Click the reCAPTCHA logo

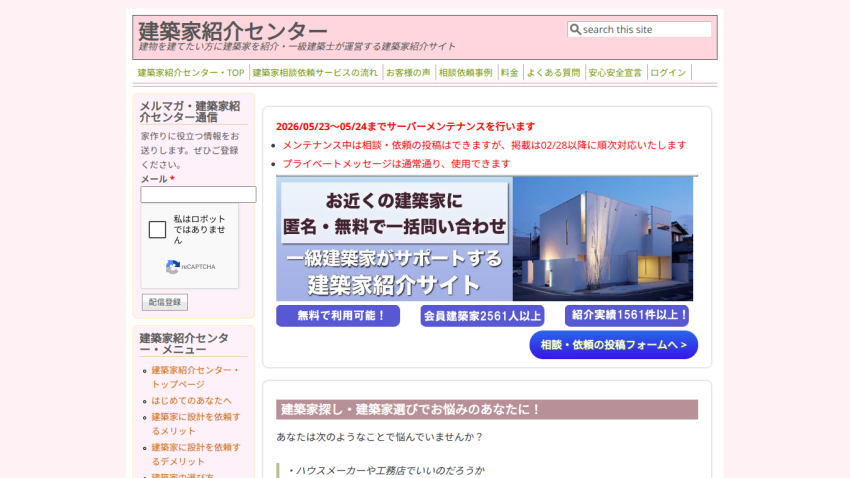click(x=173, y=267)
